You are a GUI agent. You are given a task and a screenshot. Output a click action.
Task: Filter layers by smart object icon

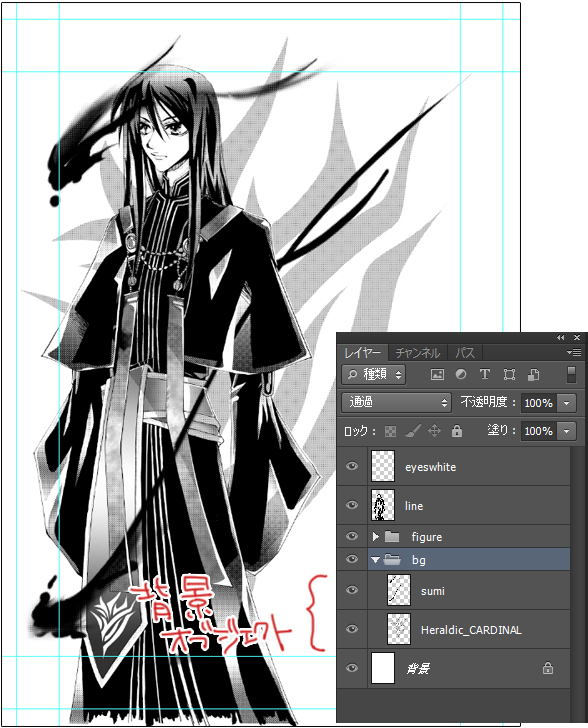[x=534, y=375]
